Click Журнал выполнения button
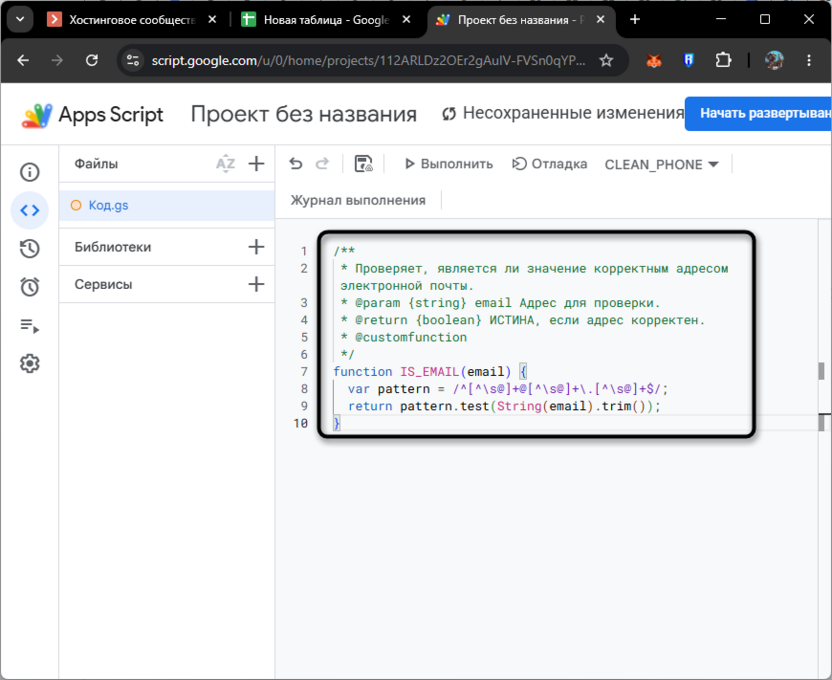Screen dimensions: 832x680 click(x=358, y=200)
